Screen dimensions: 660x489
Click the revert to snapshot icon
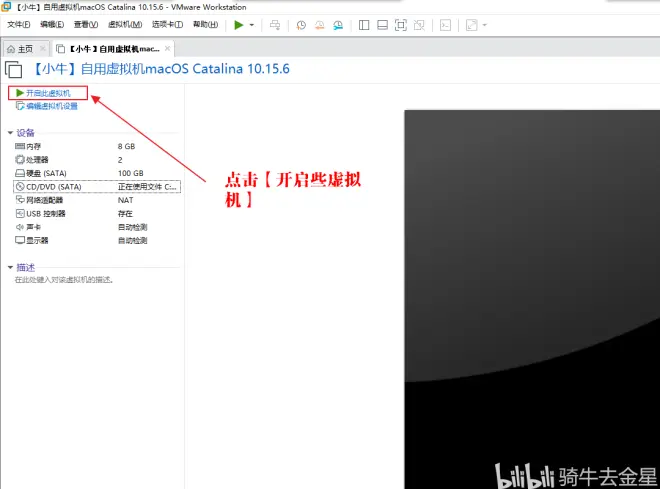[319, 25]
